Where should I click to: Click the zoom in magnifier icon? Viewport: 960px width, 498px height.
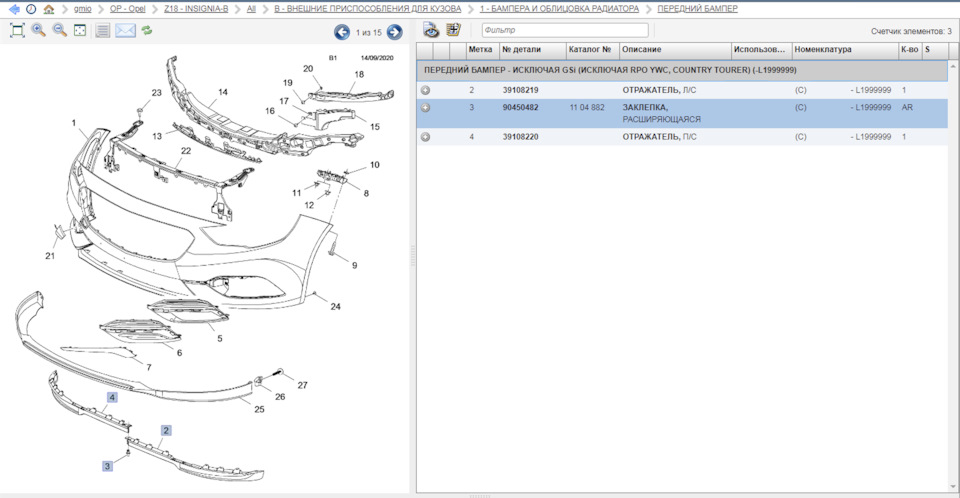point(39,31)
